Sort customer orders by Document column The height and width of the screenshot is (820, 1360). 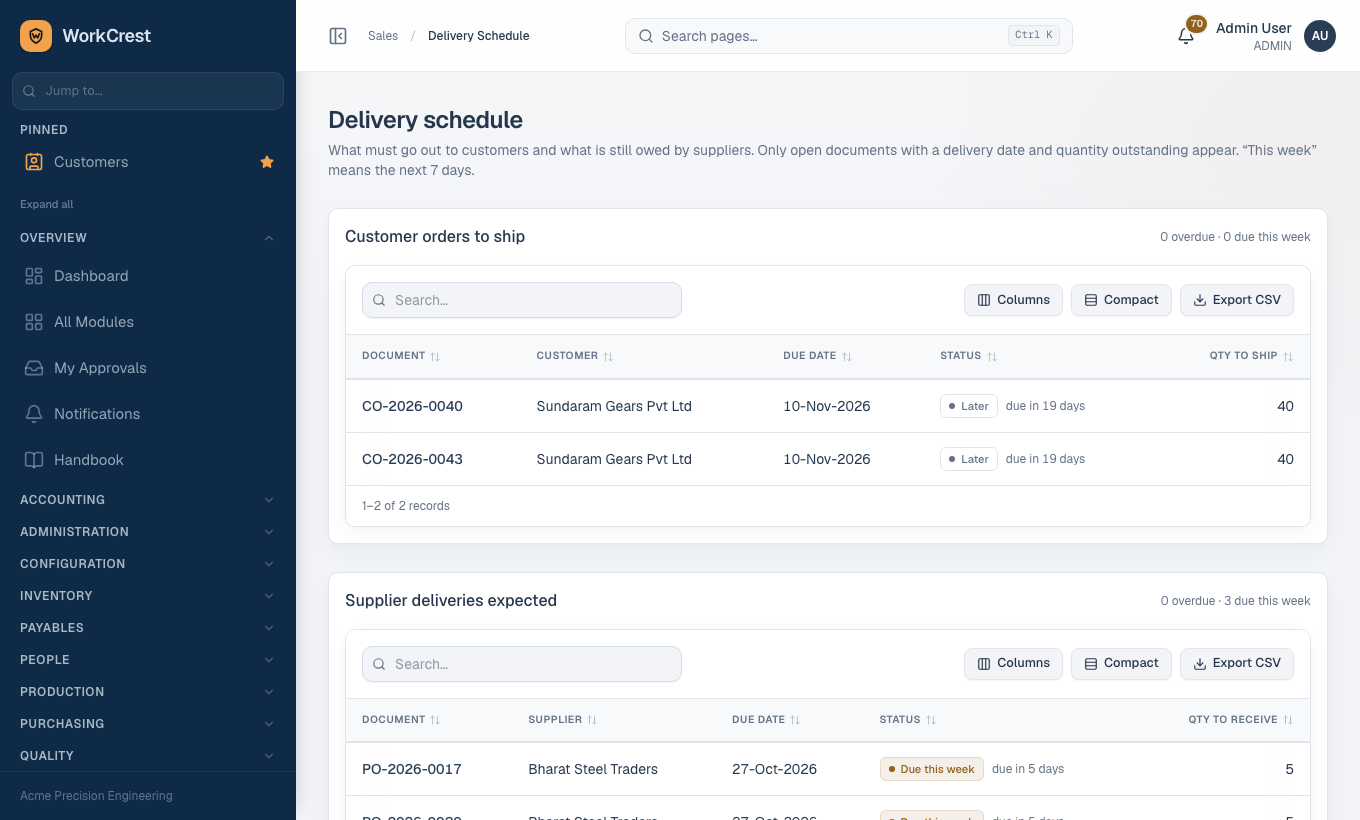[401, 356]
